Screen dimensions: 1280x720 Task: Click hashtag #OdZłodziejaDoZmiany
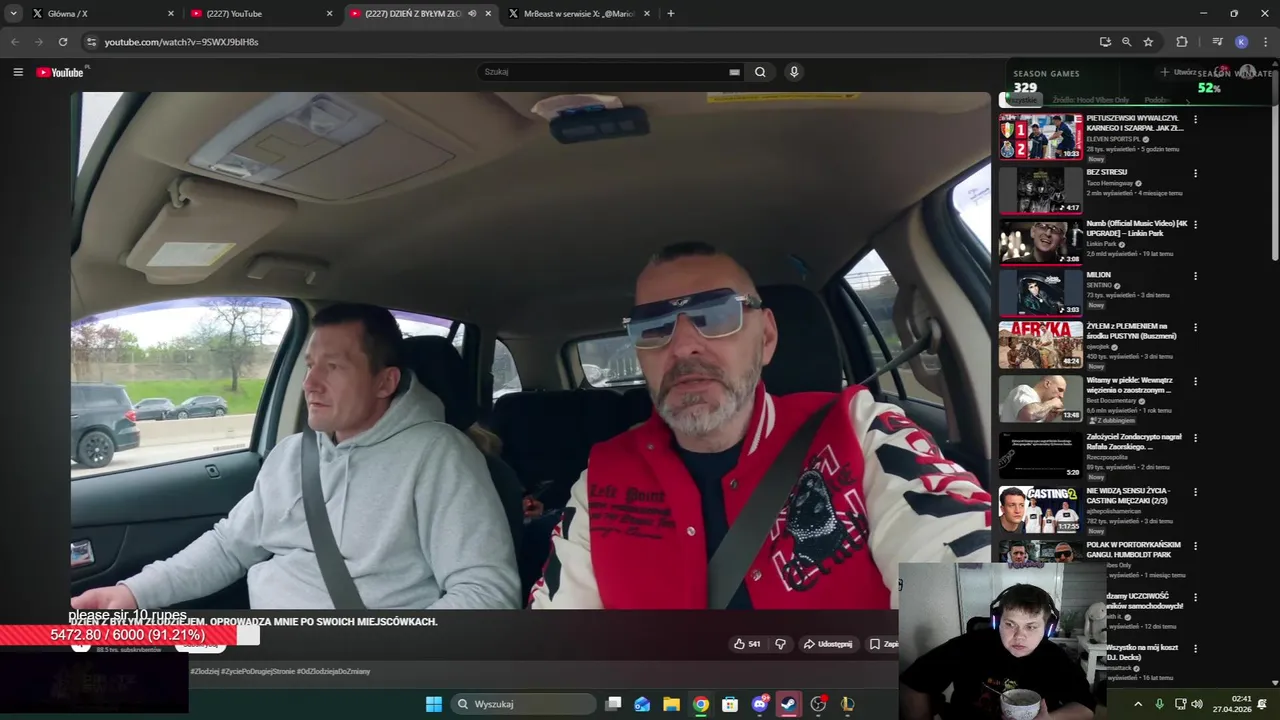click(x=333, y=671)
